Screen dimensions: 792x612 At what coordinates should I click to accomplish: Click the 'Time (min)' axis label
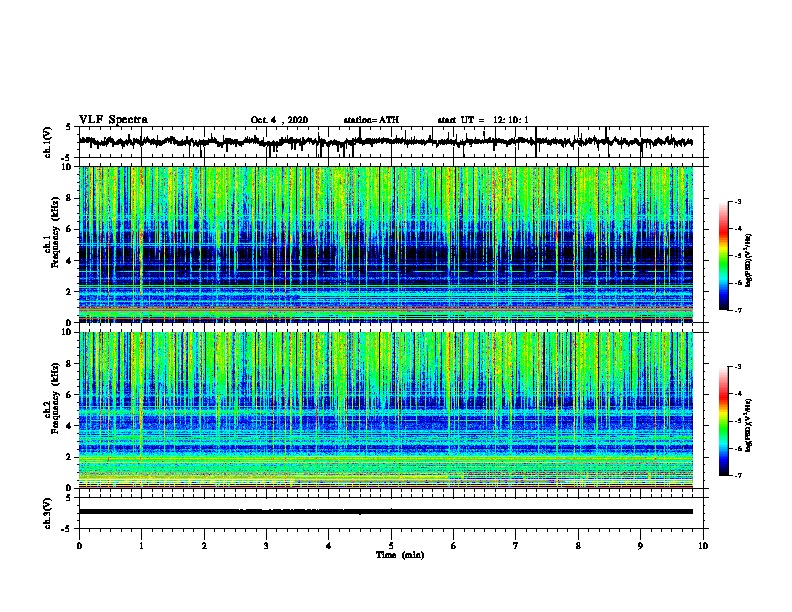400,555
